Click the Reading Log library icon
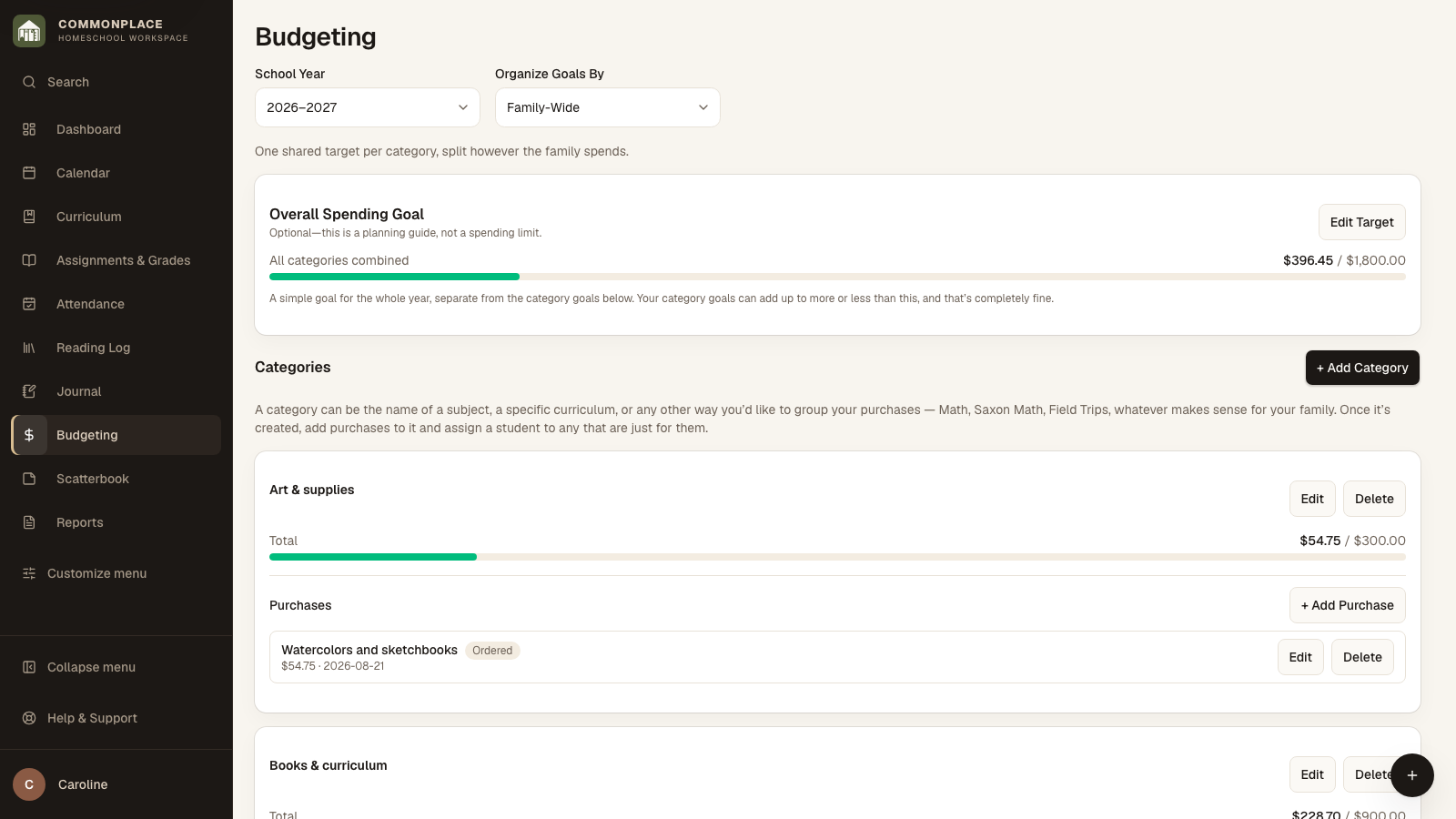The image size is (1456, 819). coord(29,348)
